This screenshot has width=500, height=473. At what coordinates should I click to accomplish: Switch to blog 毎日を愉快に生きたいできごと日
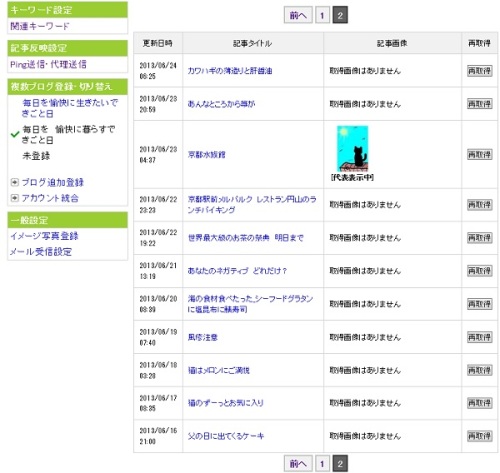coord(70,108)
